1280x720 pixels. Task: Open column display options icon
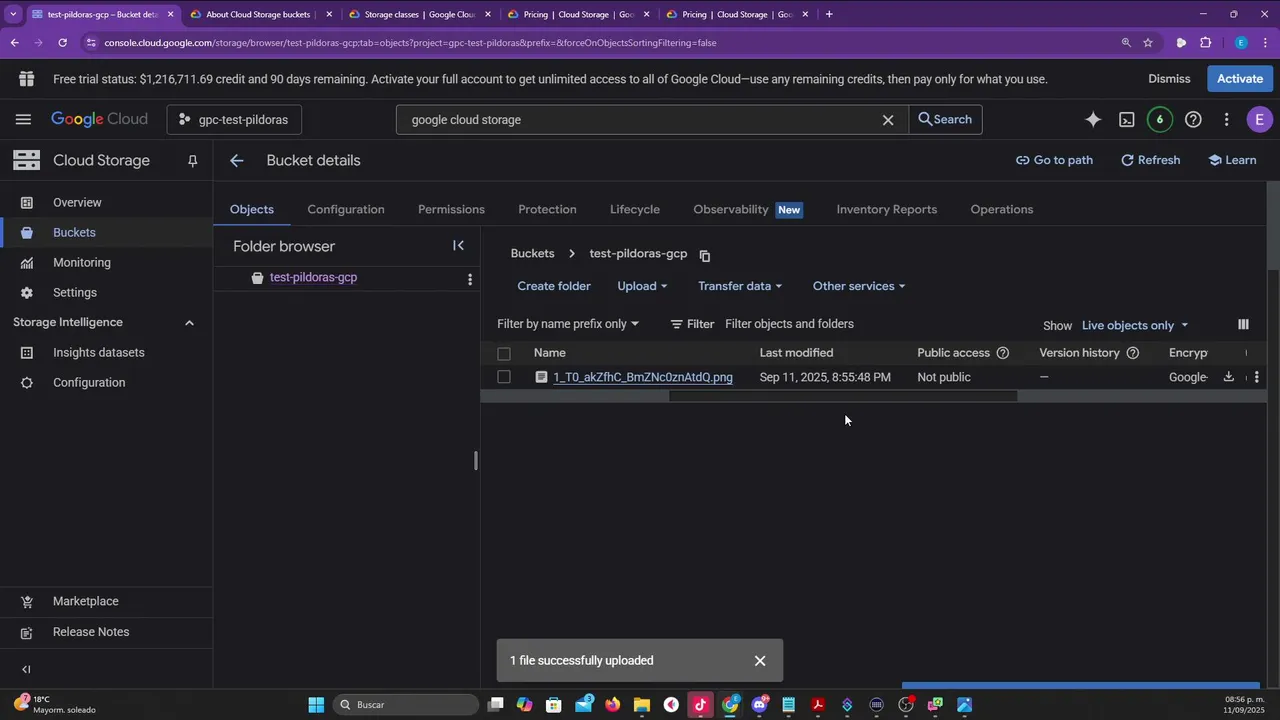(x=1243, y=324)
